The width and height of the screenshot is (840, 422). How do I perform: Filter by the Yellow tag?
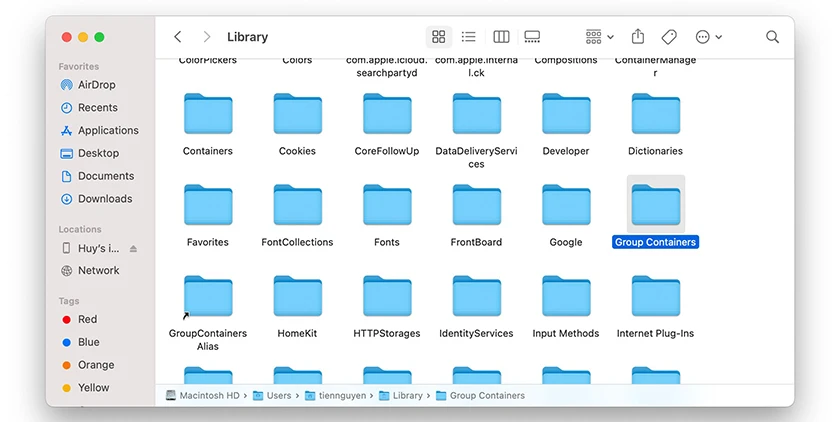click(x=85, y=387)
